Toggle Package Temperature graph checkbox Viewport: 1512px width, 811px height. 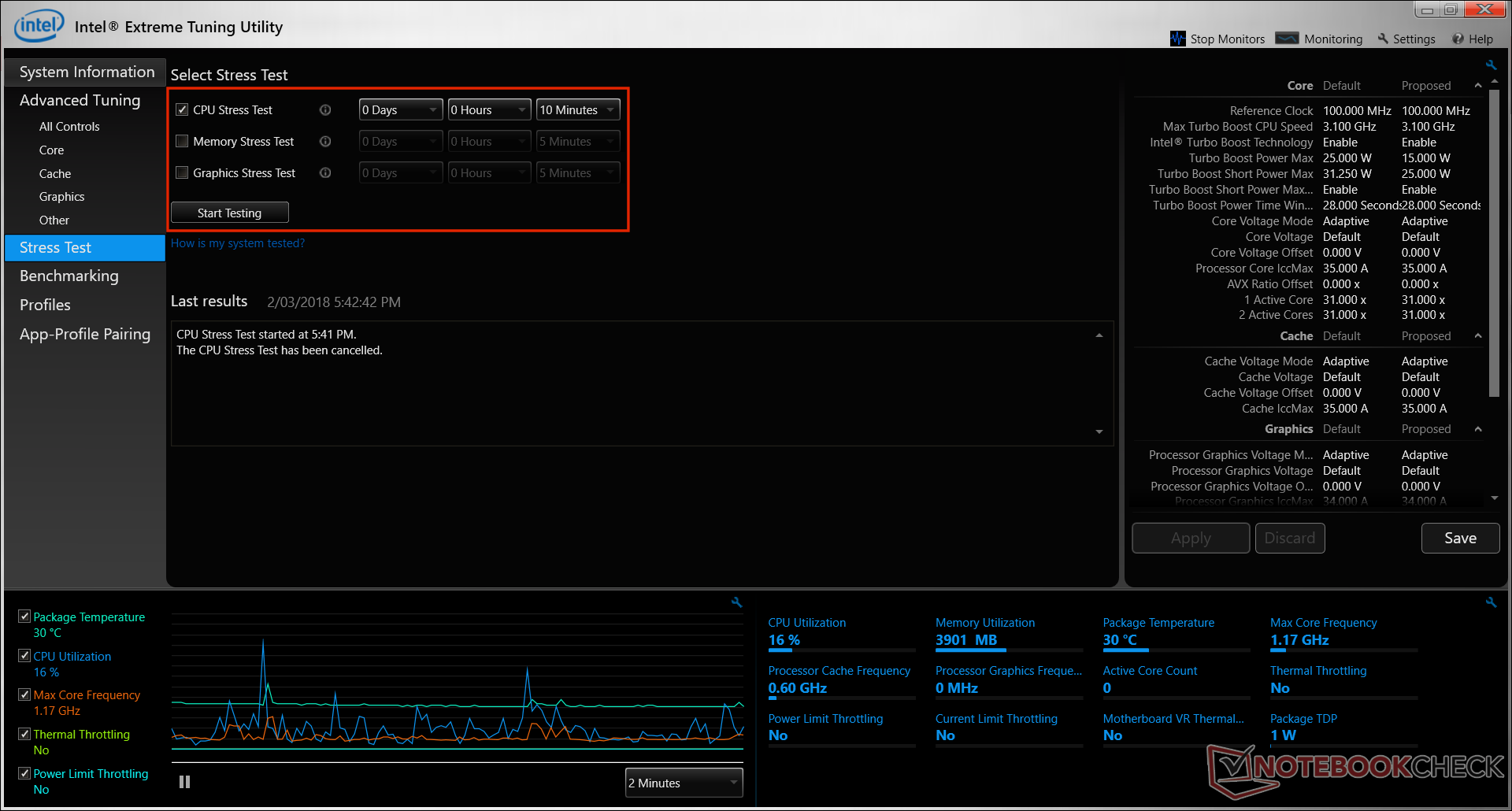click(24, 617)
